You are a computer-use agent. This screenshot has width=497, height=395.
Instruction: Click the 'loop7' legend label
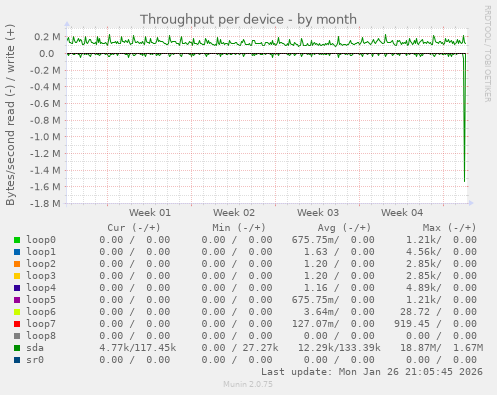pos(41,324)
